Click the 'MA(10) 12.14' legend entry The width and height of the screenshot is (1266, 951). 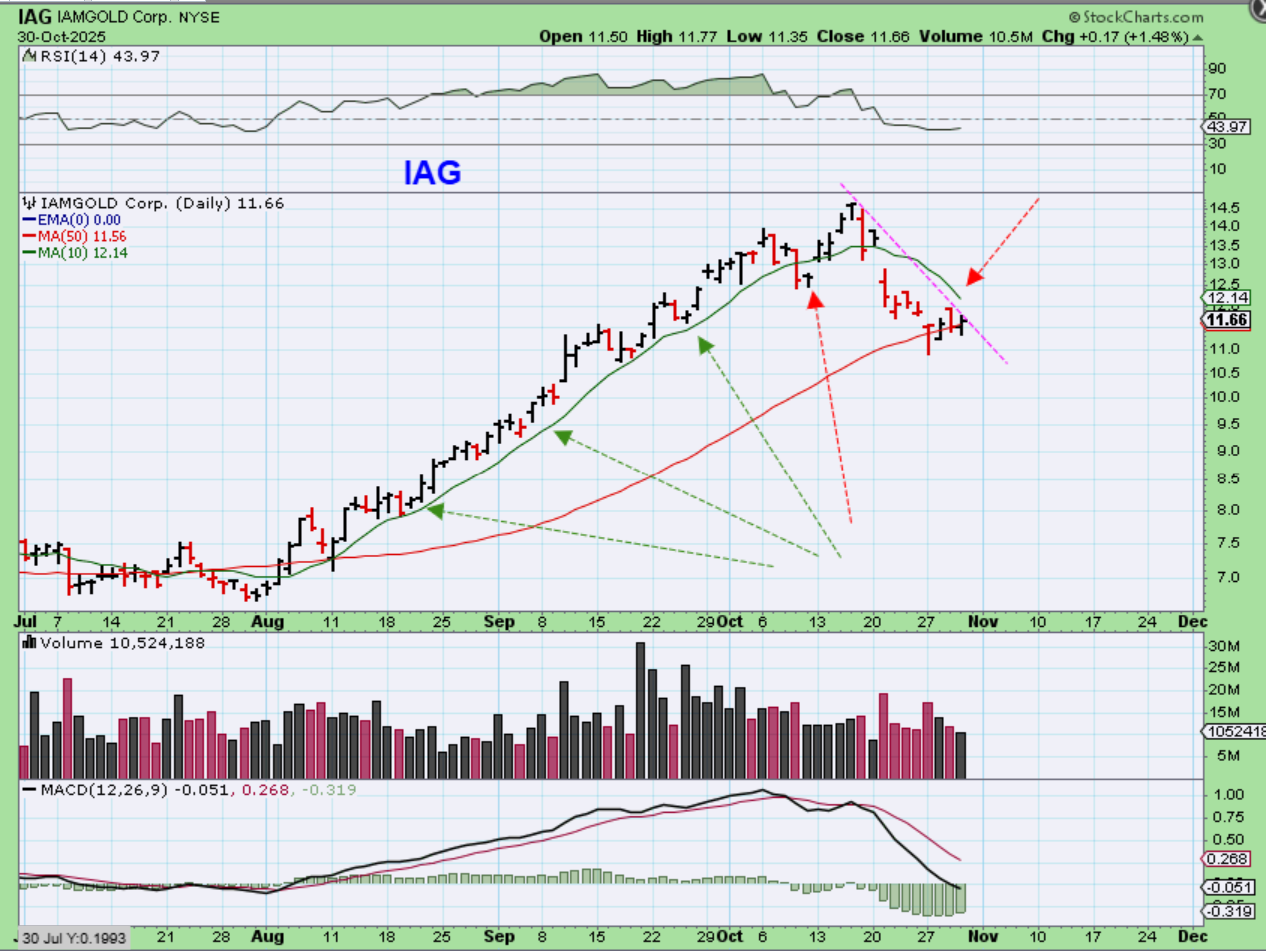(82, 254)
